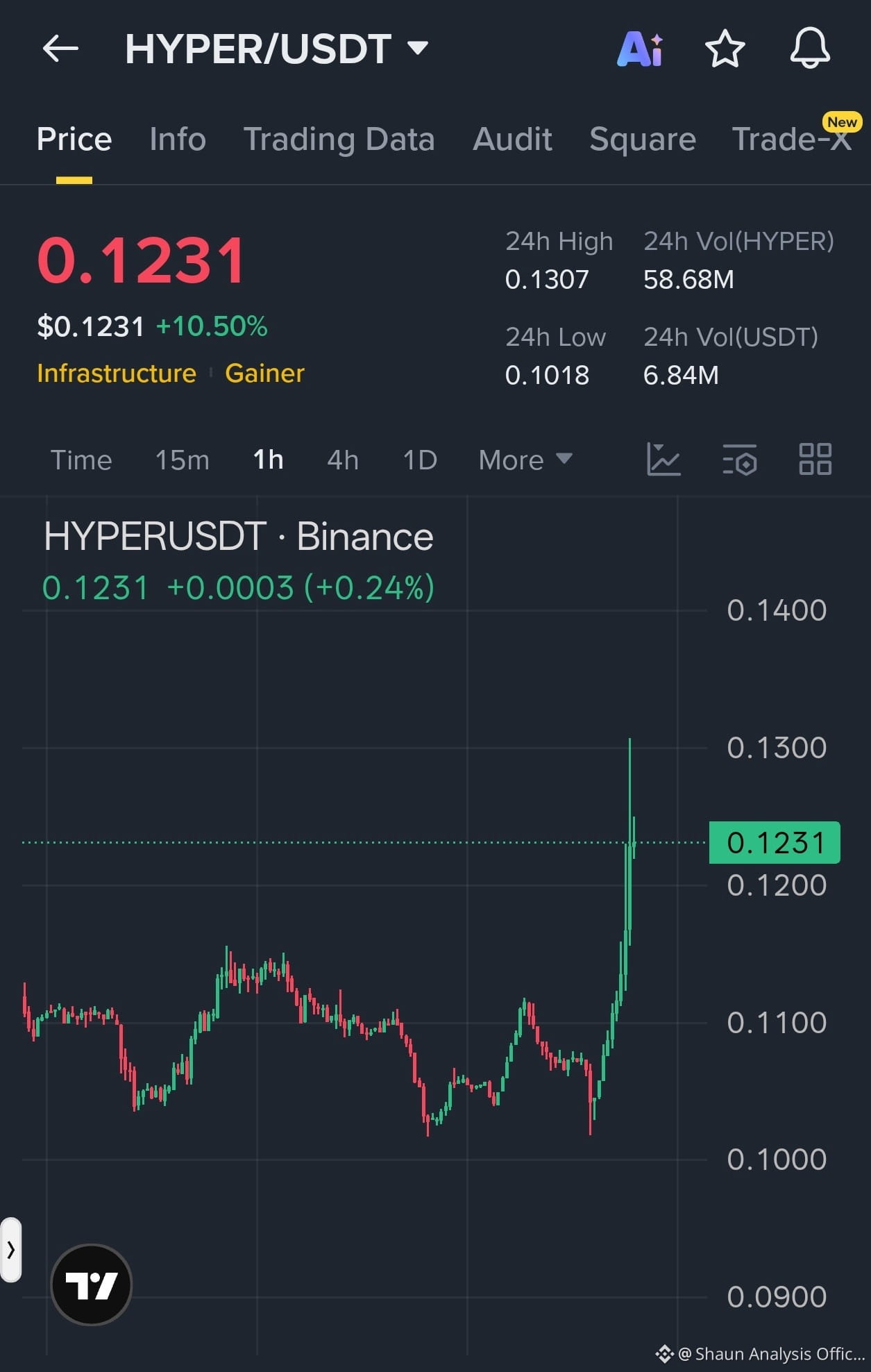Select the 1h chart interval
Viewport: 871px width, 1372px height.
click(268, 460)
